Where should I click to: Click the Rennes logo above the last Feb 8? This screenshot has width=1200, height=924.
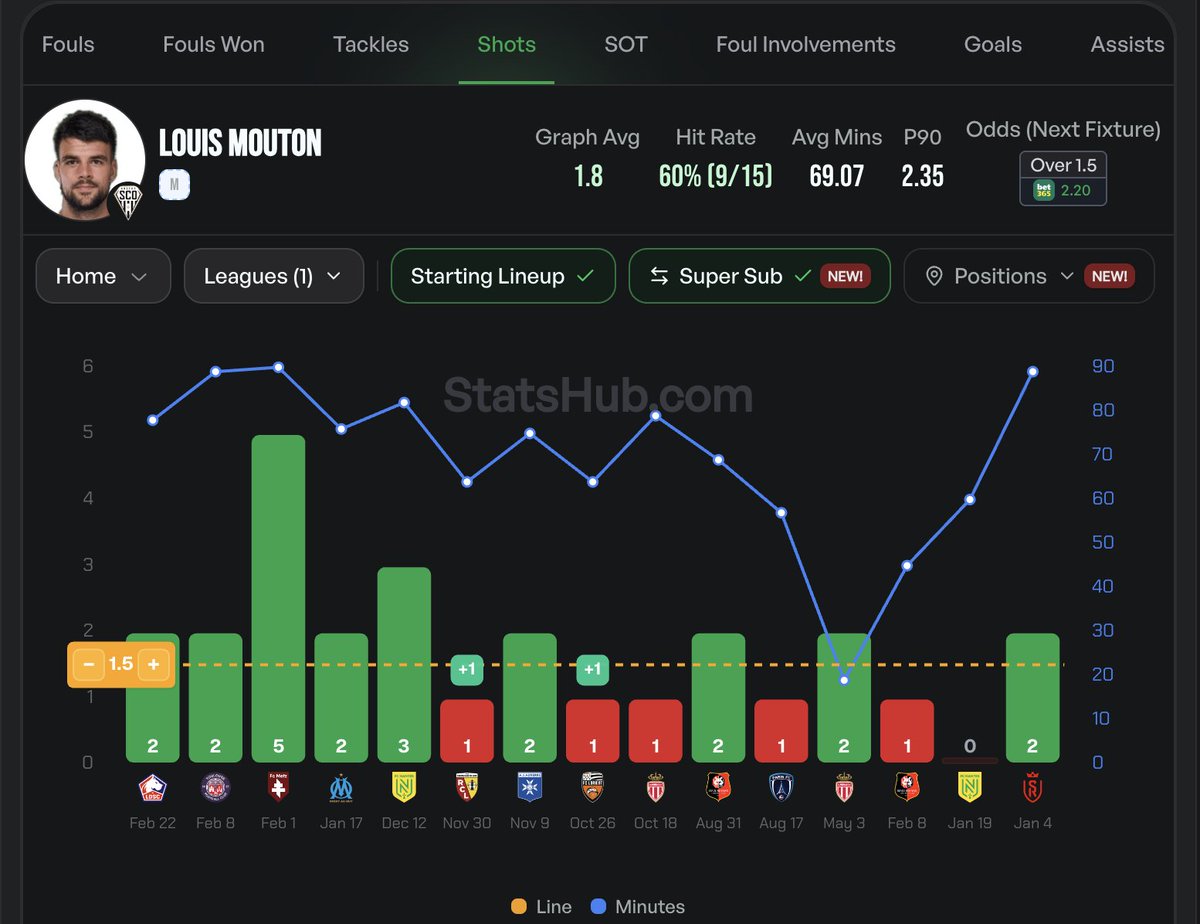click(x=907, y=788)
